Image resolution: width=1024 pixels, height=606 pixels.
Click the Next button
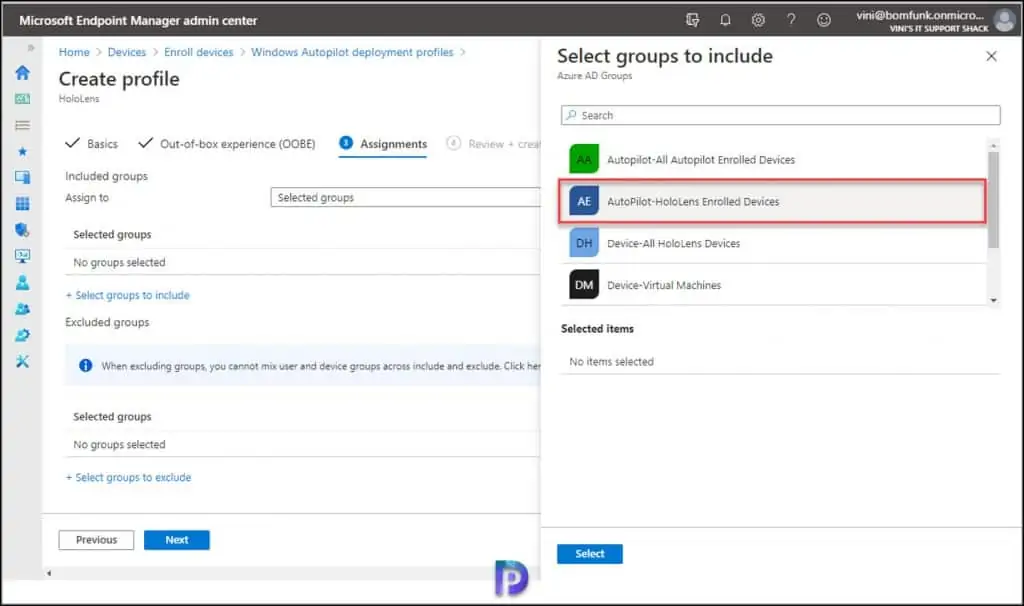[176, 540]
